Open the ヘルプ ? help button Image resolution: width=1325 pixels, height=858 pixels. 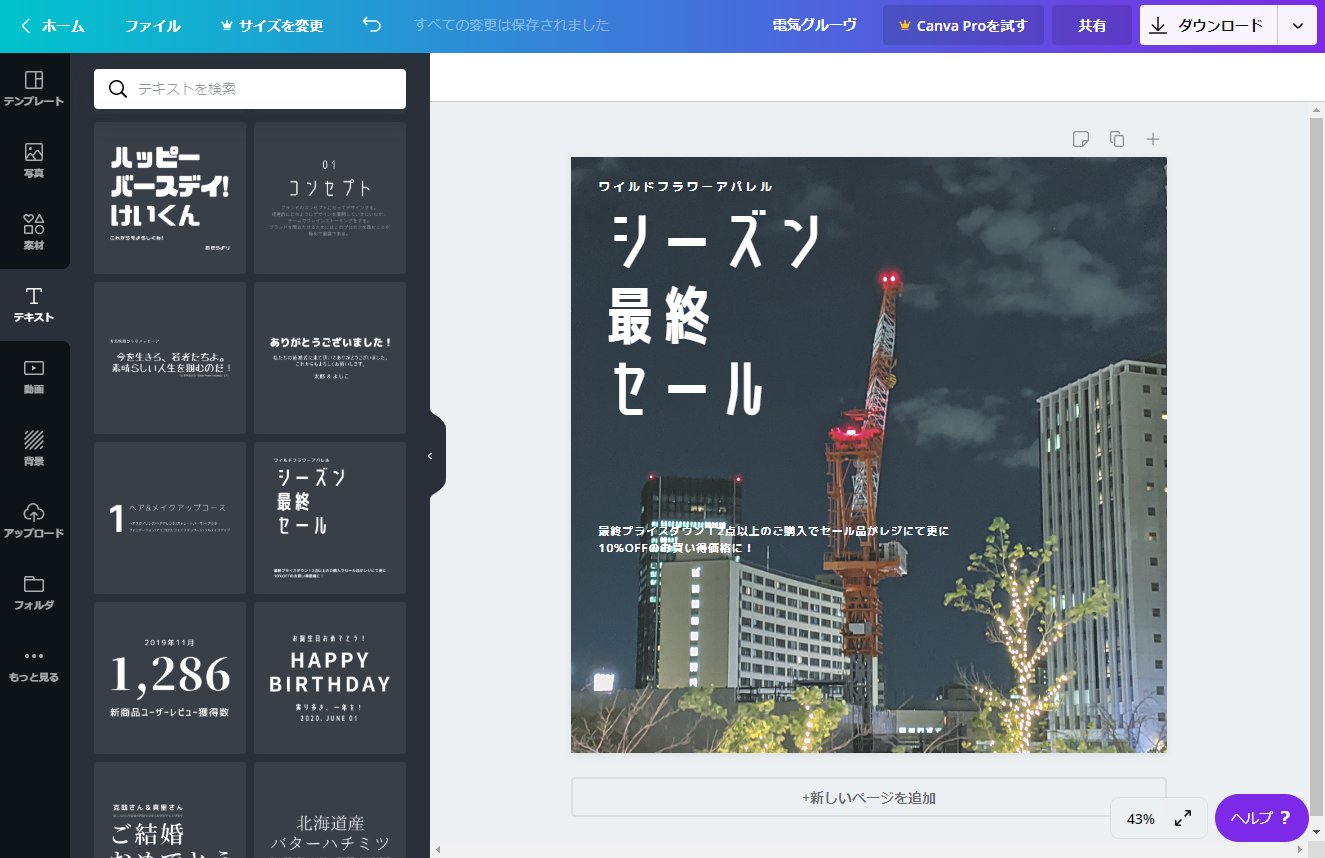coord(1261,818)
